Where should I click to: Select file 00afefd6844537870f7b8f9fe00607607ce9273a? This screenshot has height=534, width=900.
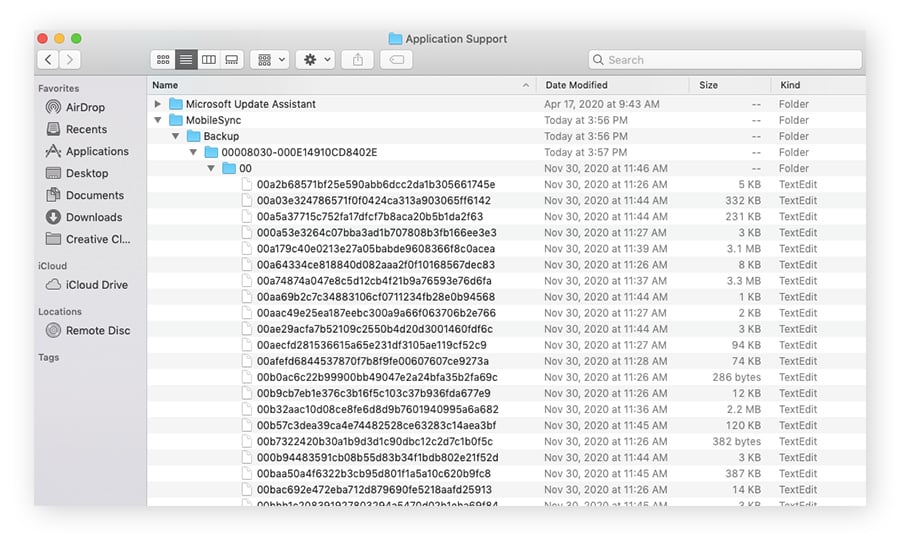373,361
